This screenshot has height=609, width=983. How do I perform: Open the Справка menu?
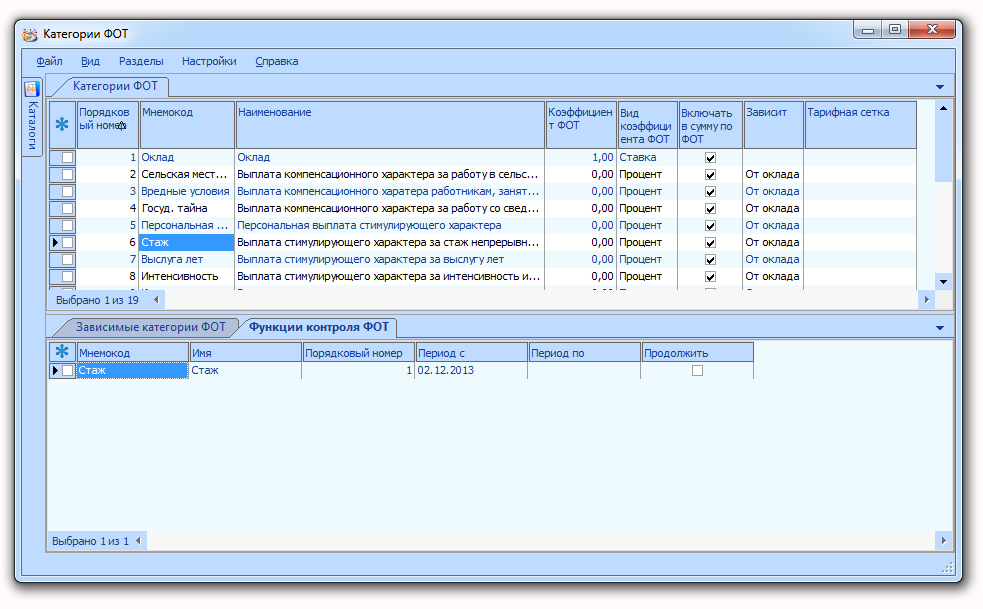coord(276,61)
